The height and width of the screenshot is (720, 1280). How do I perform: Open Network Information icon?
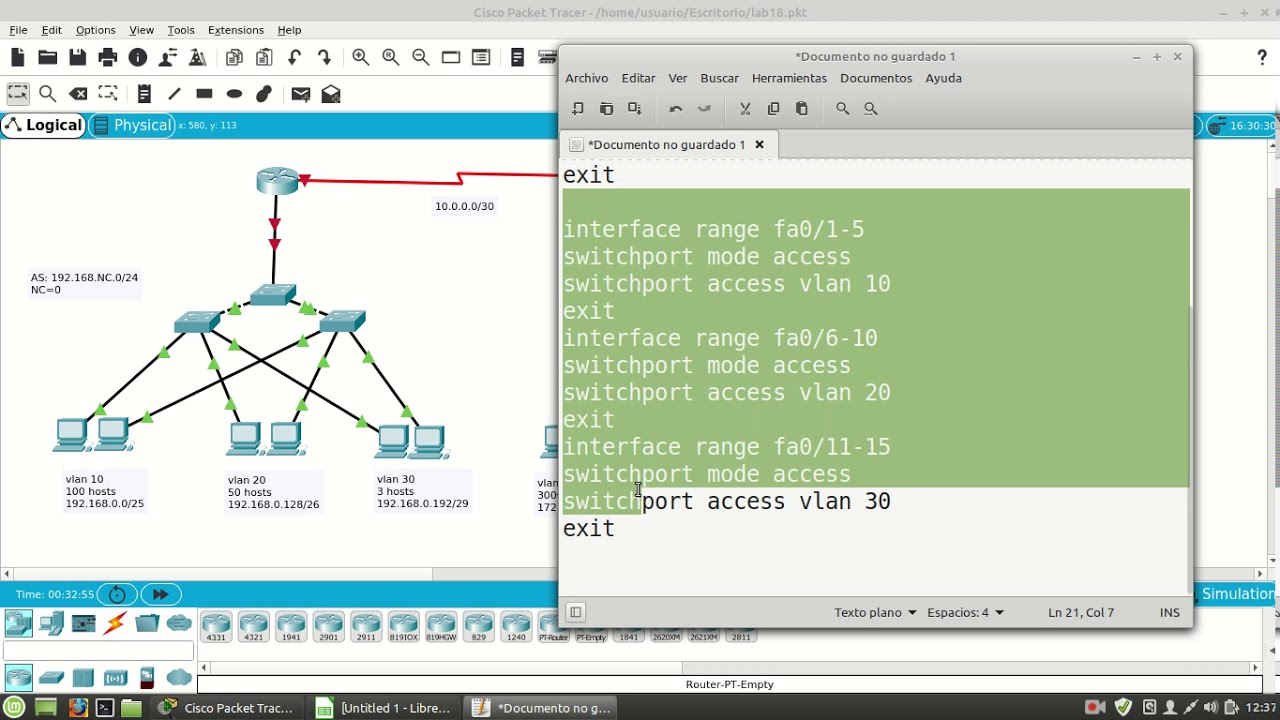138,58
